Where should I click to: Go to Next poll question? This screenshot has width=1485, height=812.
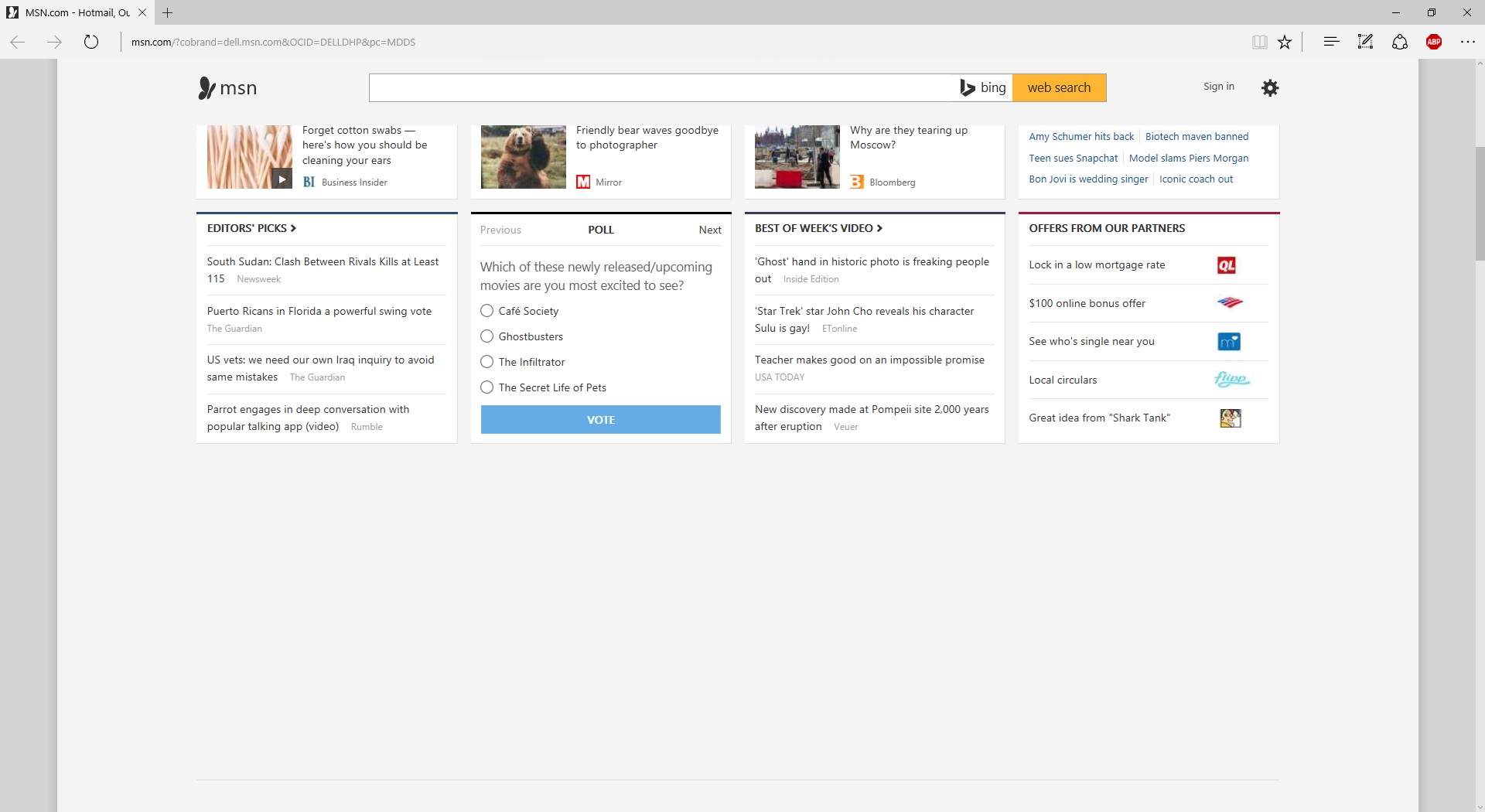[x=709, y=230]
